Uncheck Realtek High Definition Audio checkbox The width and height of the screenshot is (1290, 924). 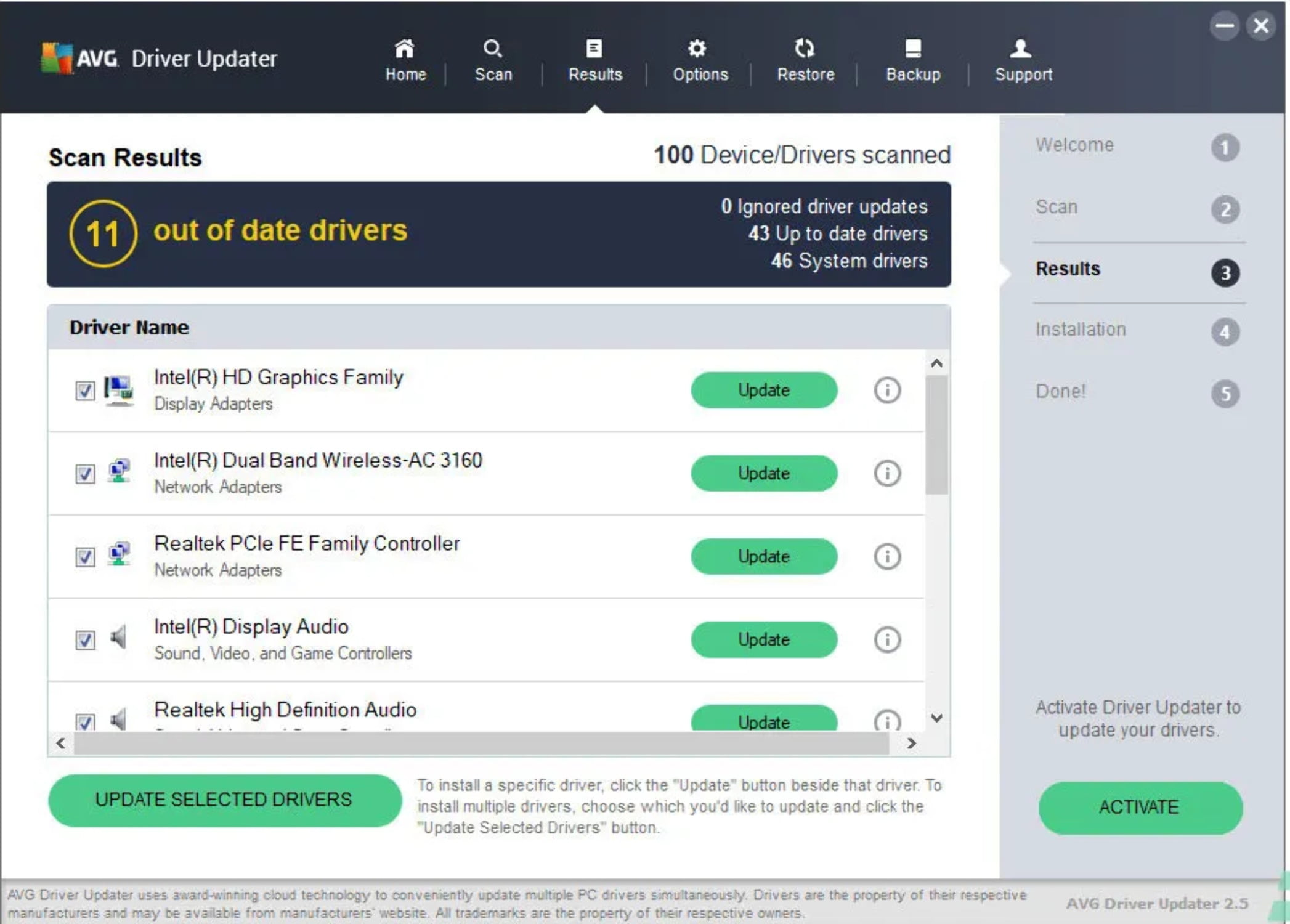pyautogui.click(x=85, y=721)
